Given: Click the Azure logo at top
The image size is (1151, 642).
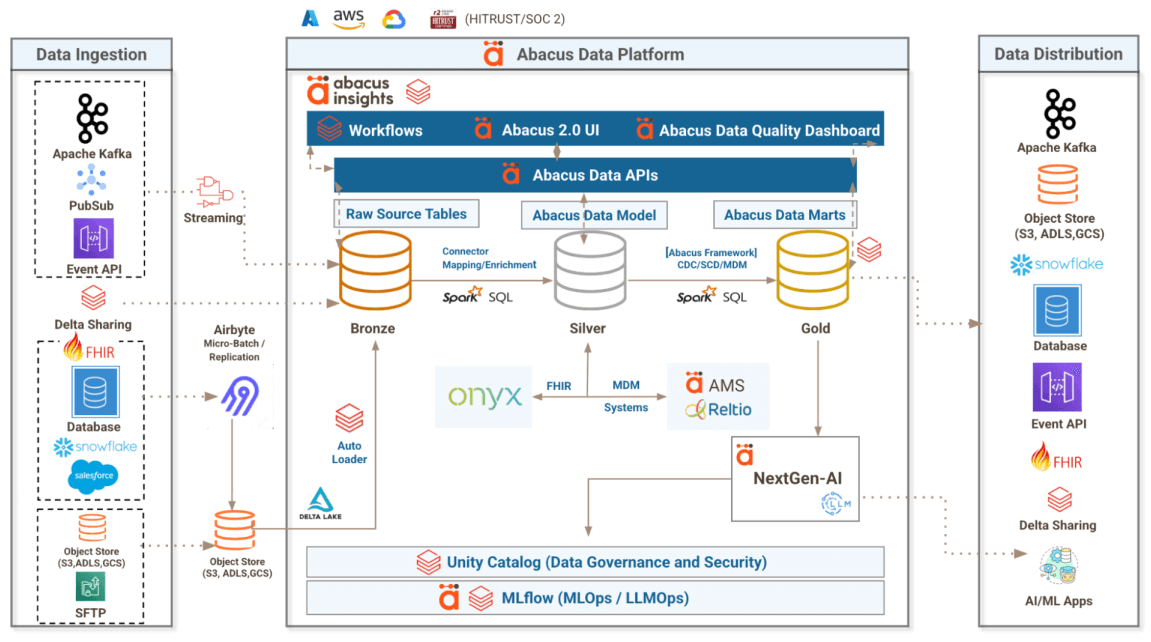Looking at the screenshot, I should (x=310, y=18).
